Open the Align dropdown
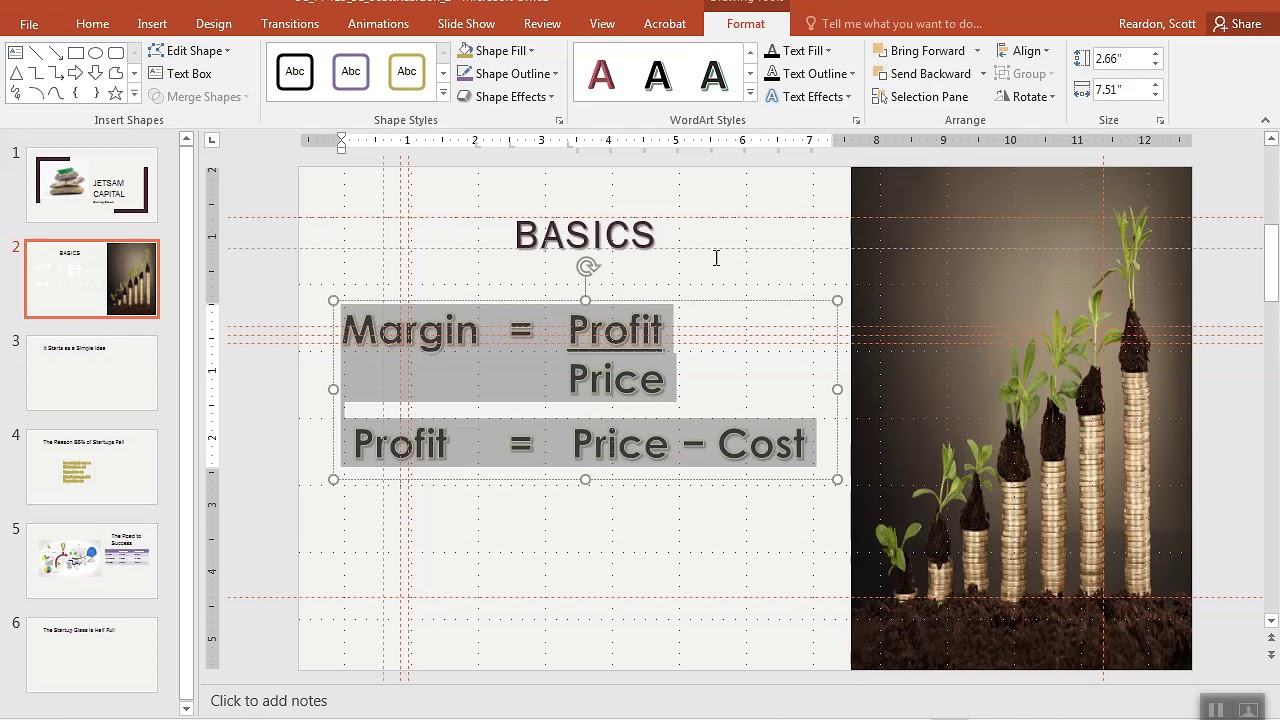The width and height of the screenshot is (1280, 720). pyautogui.click(x=1023, y=50)
